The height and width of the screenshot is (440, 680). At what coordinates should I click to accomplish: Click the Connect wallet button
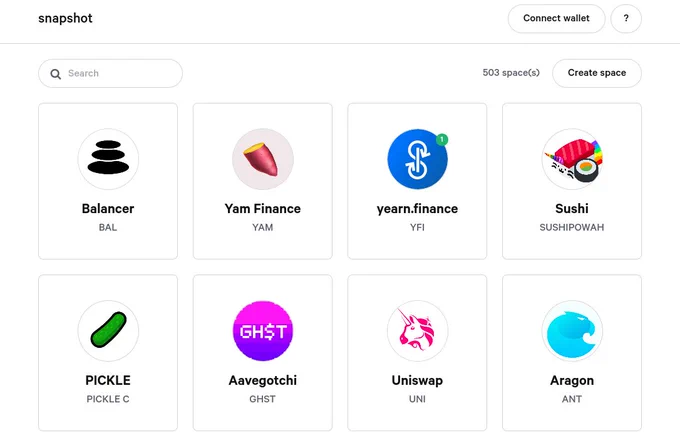pyautogui.click(x=556, y=18)
